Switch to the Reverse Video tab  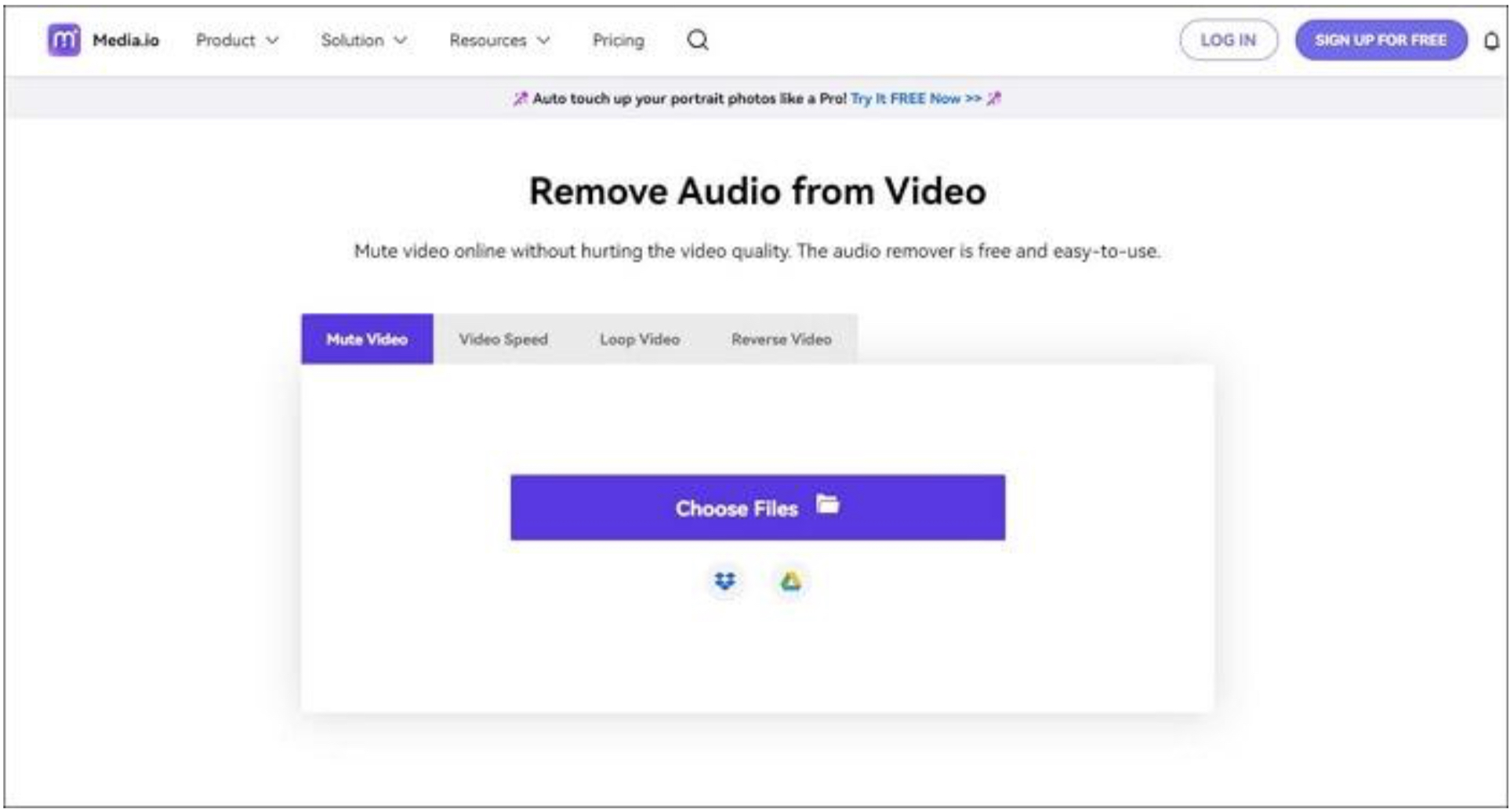click(x=781, y=339)
